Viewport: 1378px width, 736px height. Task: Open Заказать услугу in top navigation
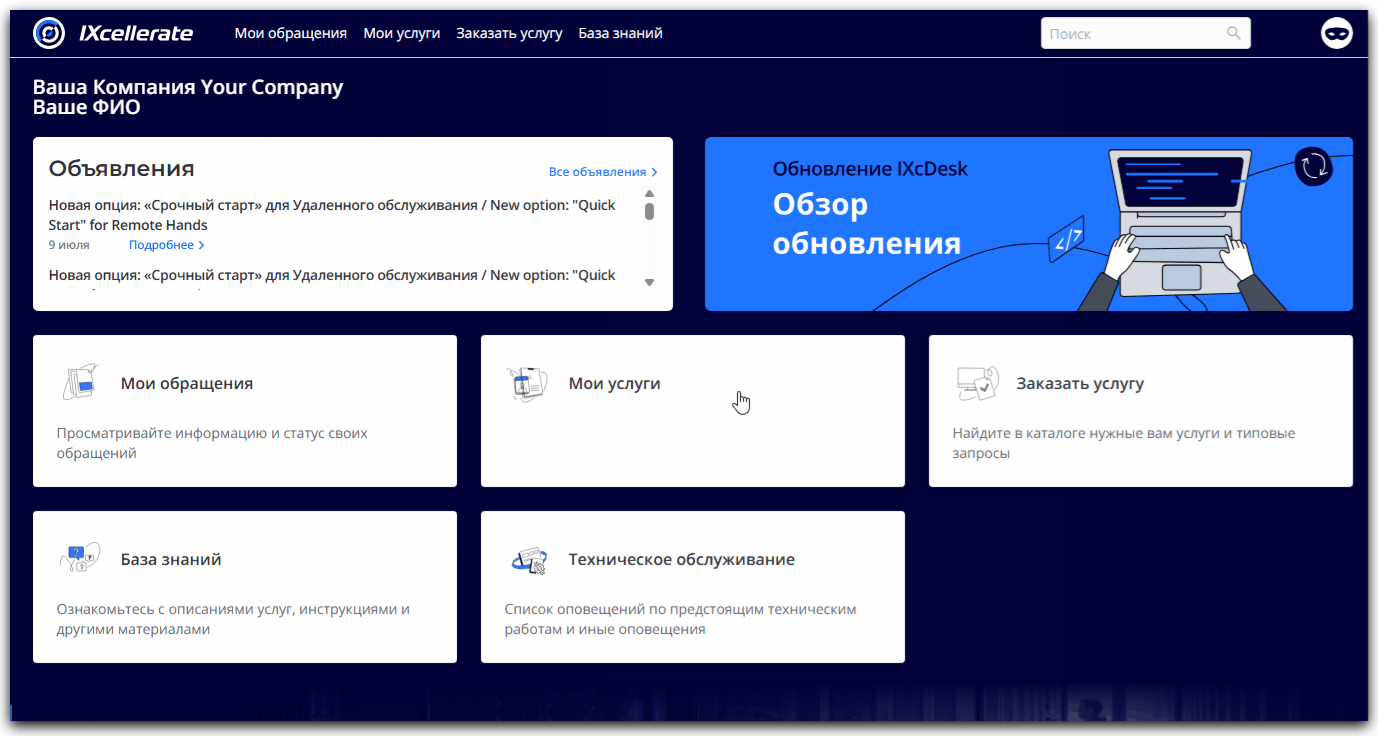coord(509,33)
